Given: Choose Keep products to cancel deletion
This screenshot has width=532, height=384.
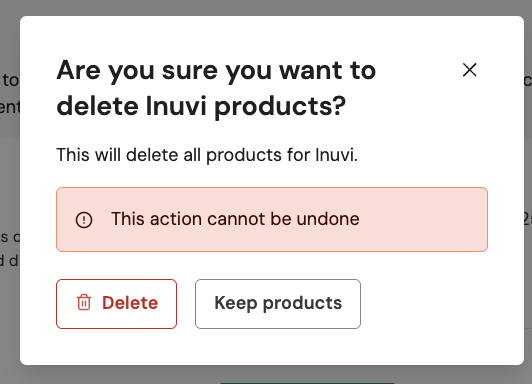Looking at the screenshot, I should click(x=278, y=304).
